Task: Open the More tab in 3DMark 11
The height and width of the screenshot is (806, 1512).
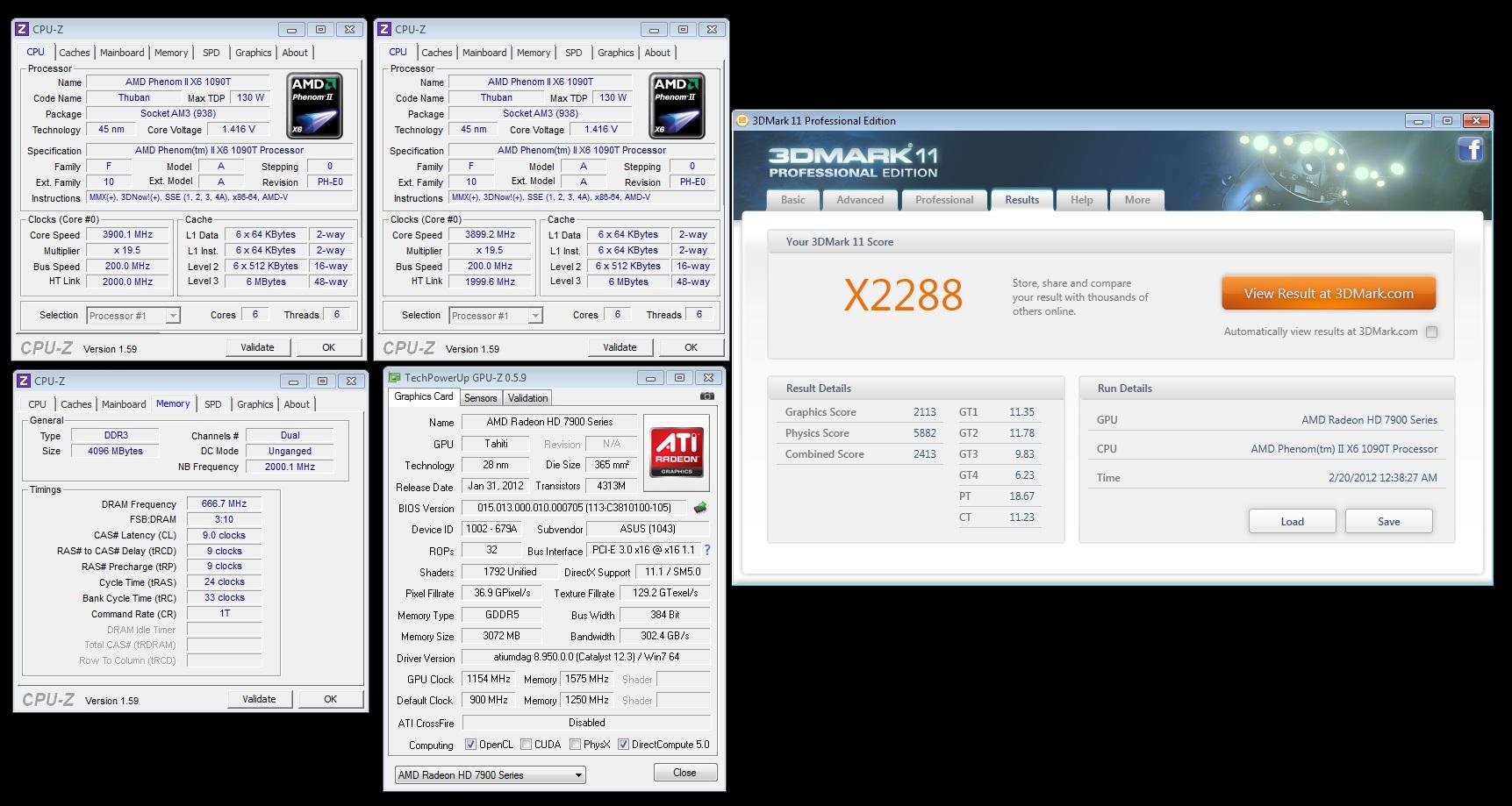Action: [x=1137, y=200]
